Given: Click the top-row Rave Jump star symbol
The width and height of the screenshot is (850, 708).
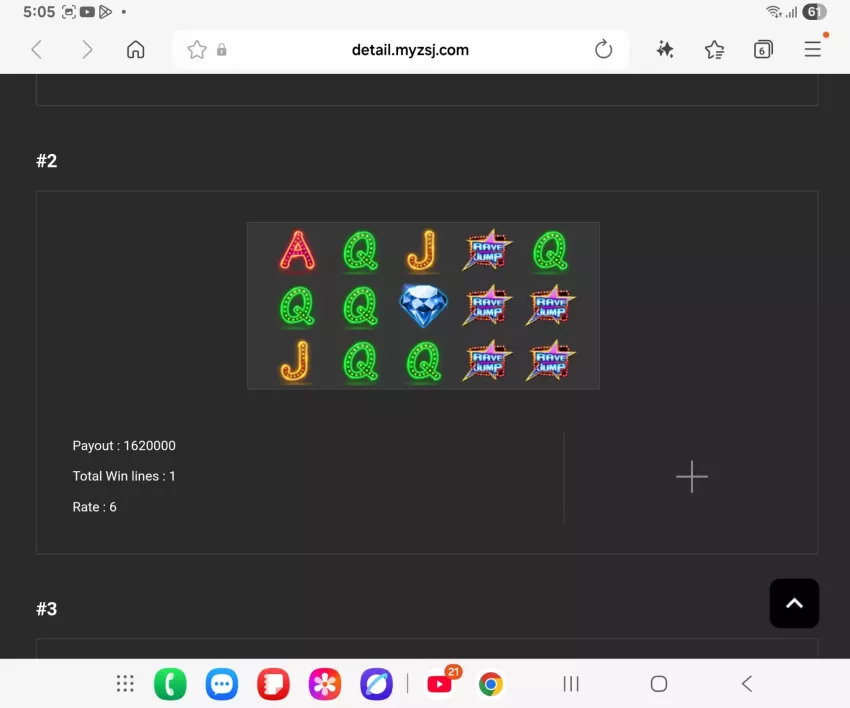Looking at the screenshot, I should [x=487, y=250].
